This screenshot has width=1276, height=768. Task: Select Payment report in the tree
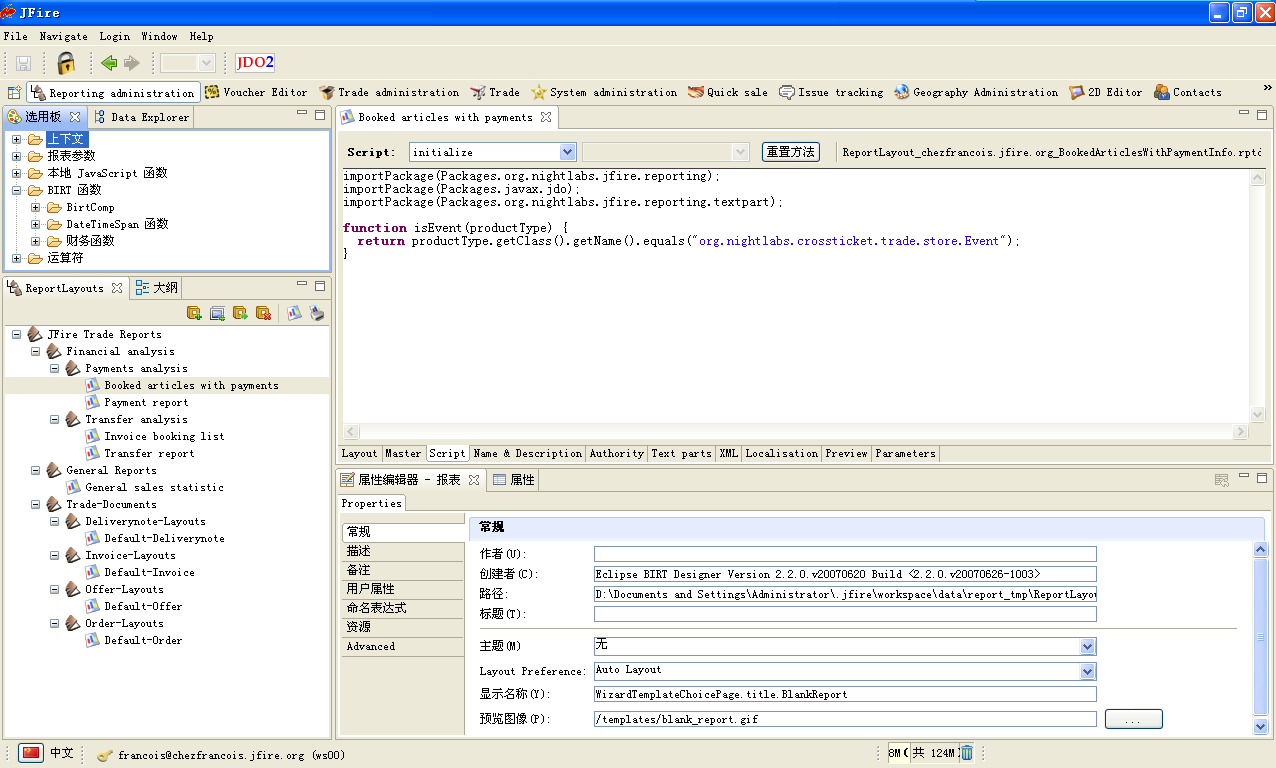click(x=146, y=402)
